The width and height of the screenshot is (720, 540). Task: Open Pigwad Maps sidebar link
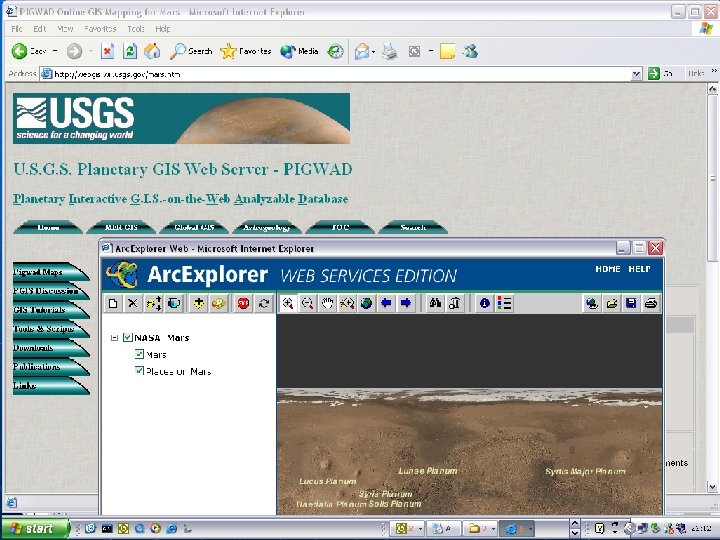click(51, 272)
